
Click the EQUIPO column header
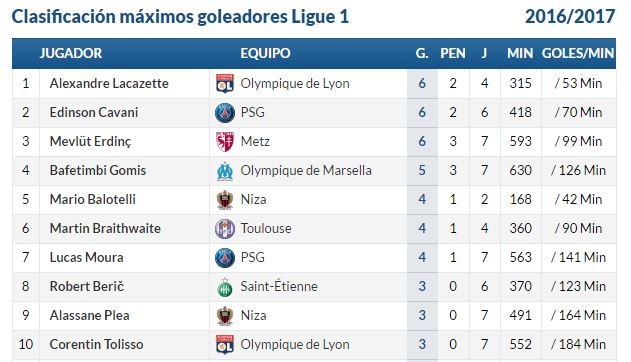coord(265,53)
